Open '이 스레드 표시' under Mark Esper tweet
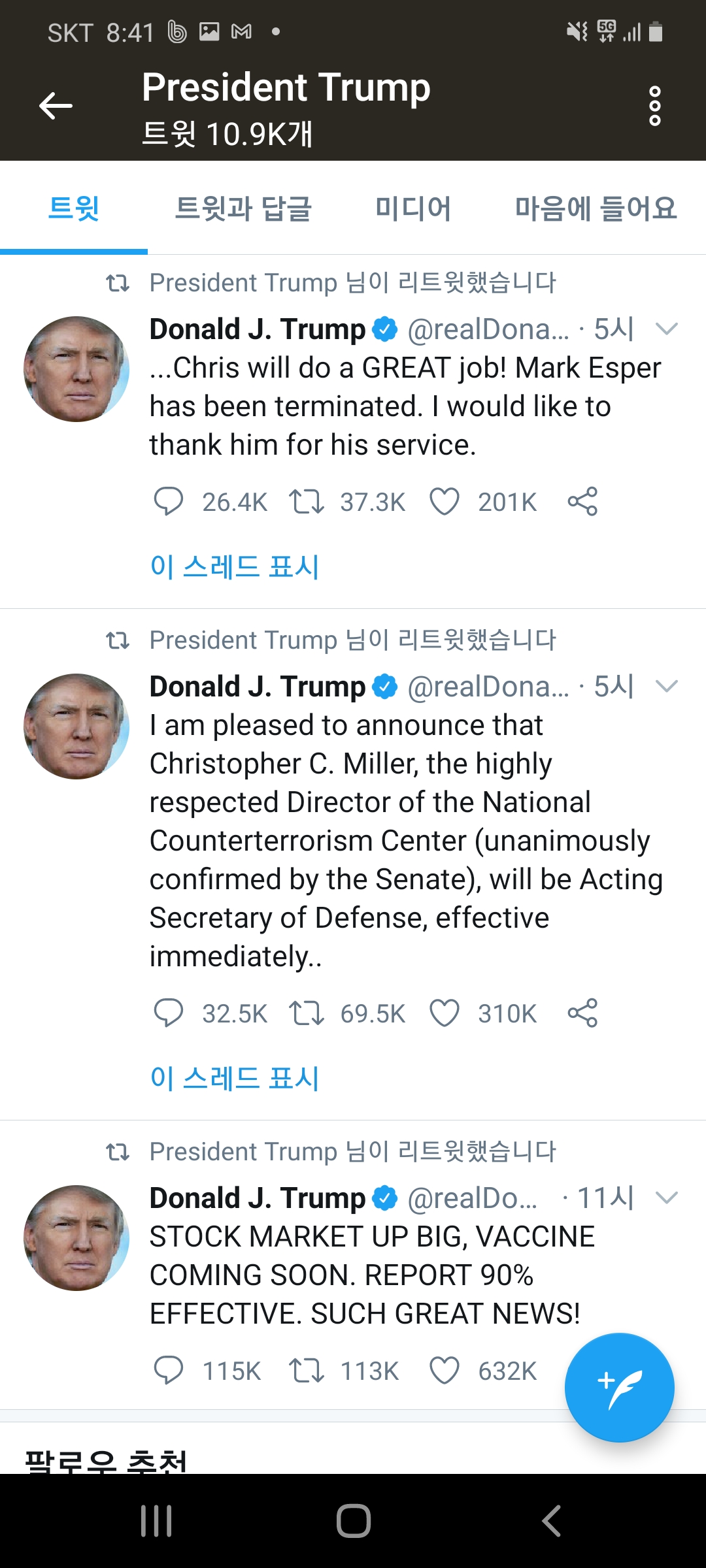The height and width of the screenshot is (1568, 706). click(x=235, y=566)
